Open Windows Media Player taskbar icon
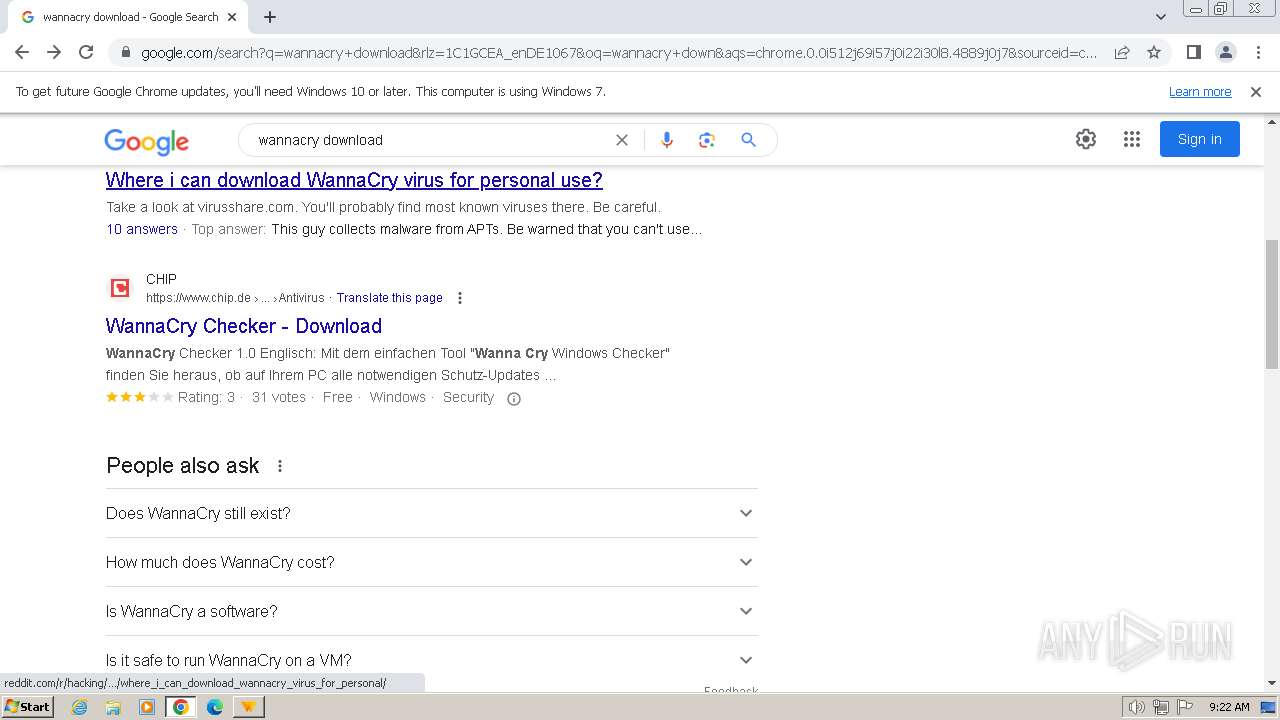The height and width of the screenshot is (720, 1280). coord(147,707)
